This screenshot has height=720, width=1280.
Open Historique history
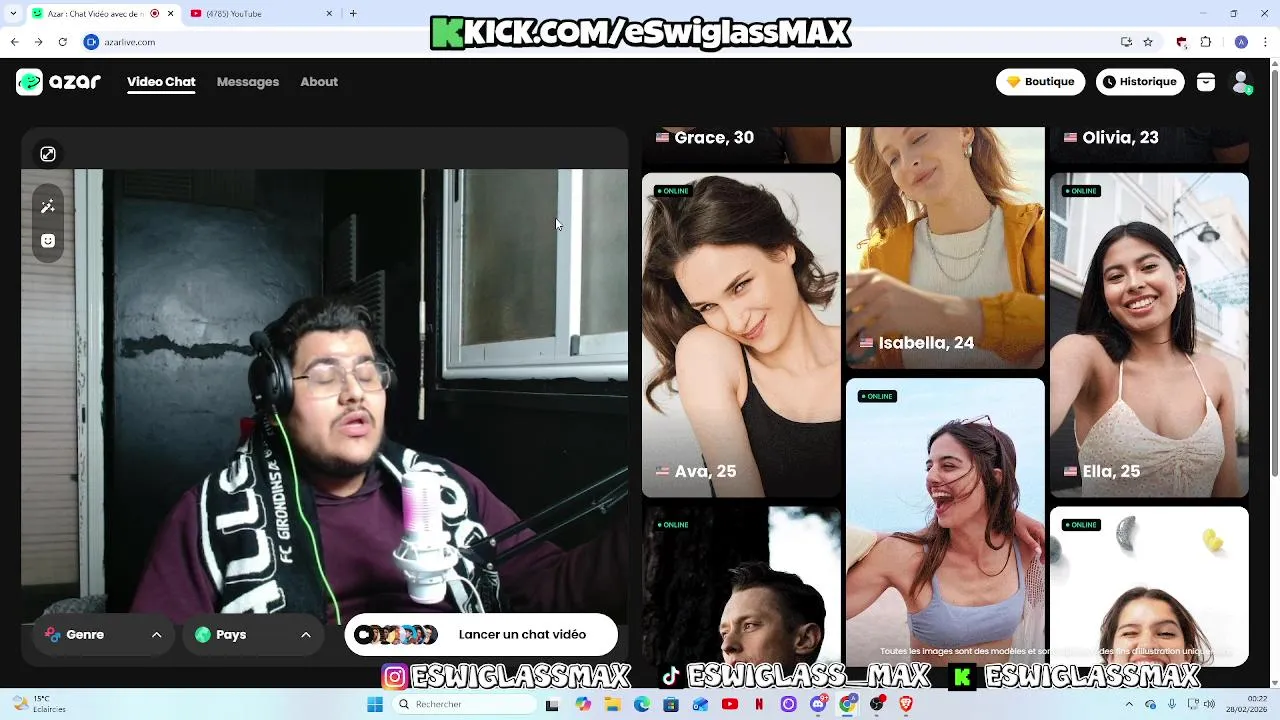pos(1140,82)
